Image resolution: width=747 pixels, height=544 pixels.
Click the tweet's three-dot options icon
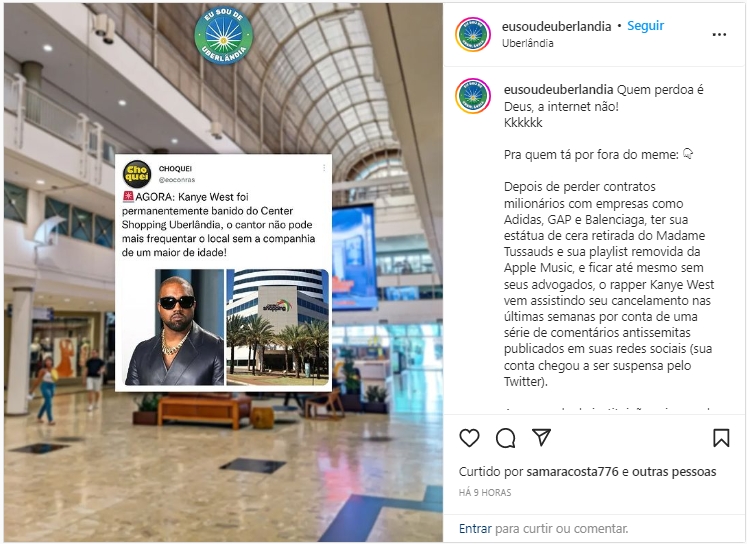point(324,168)
